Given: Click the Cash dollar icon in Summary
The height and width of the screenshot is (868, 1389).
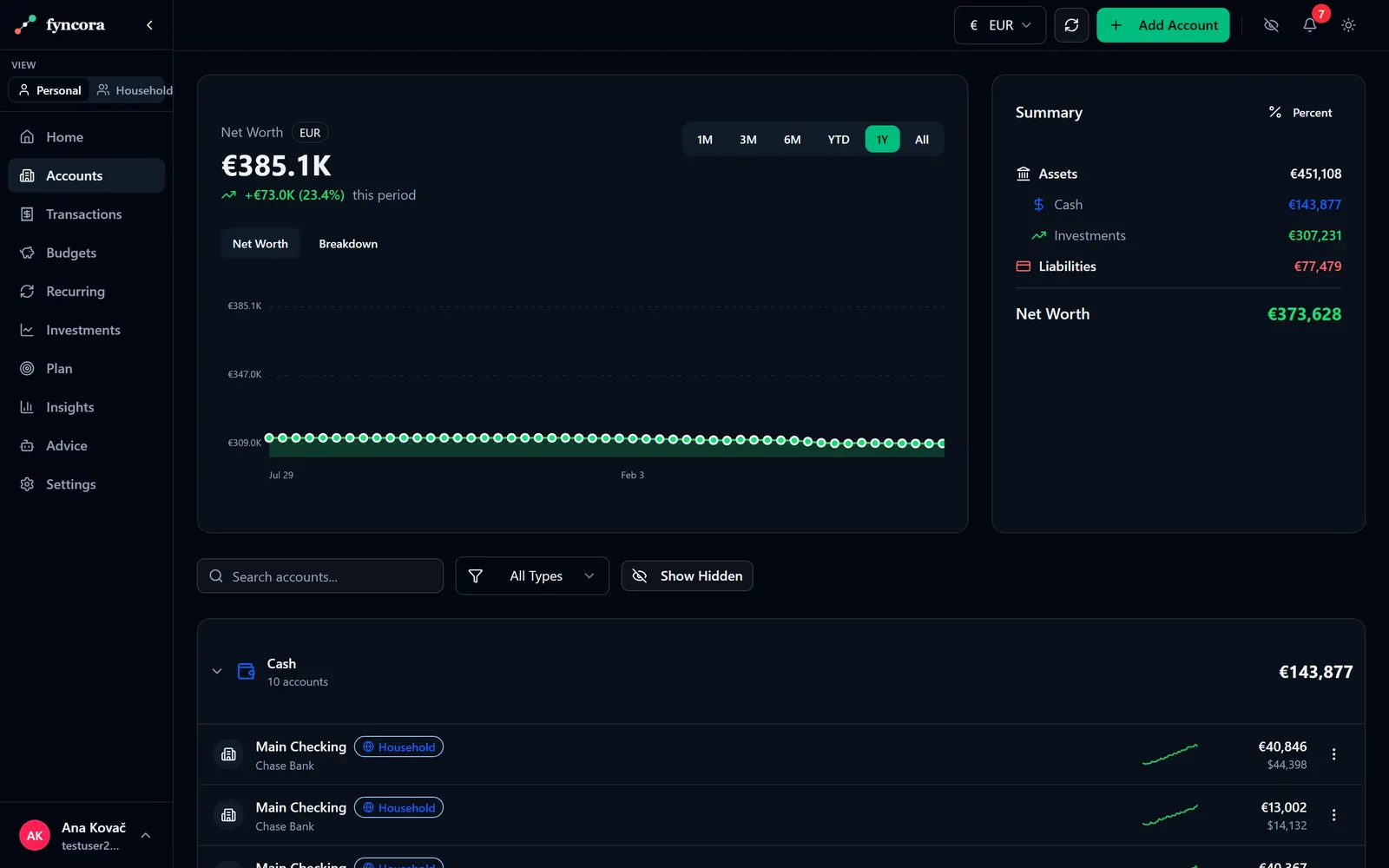Looking at the screenshot, I should pos(1038,205).
